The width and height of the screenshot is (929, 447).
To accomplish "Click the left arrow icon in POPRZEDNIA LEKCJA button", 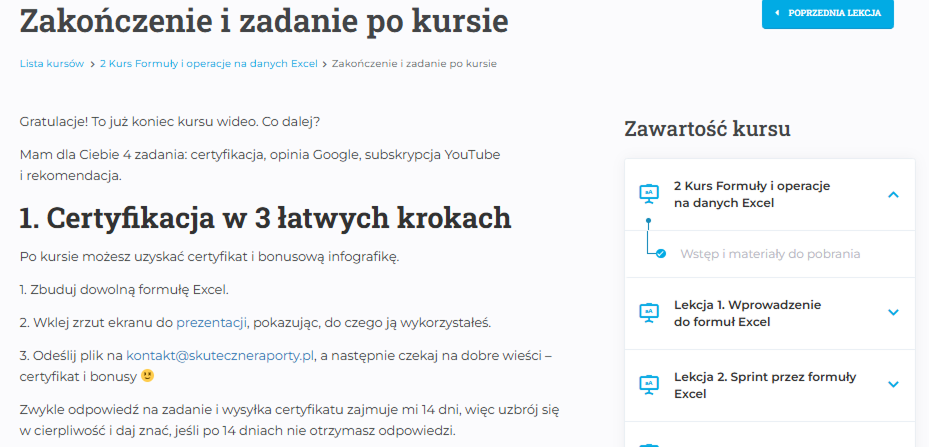I will click(777, 13).
